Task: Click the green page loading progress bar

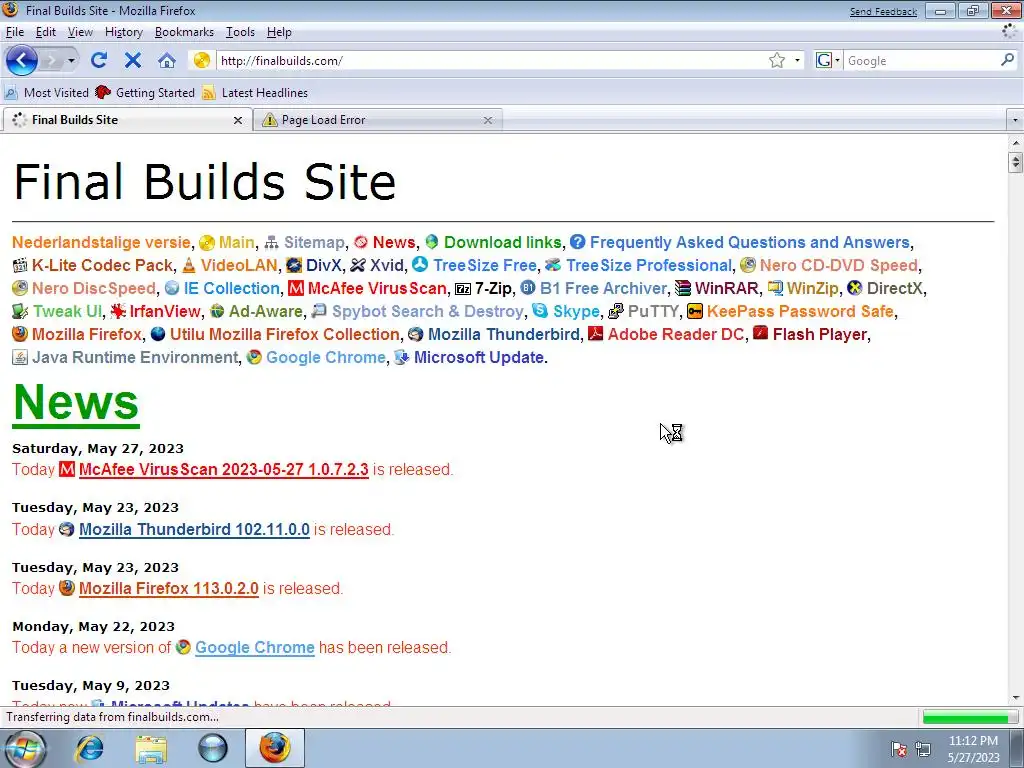Action: pos(970,717)
